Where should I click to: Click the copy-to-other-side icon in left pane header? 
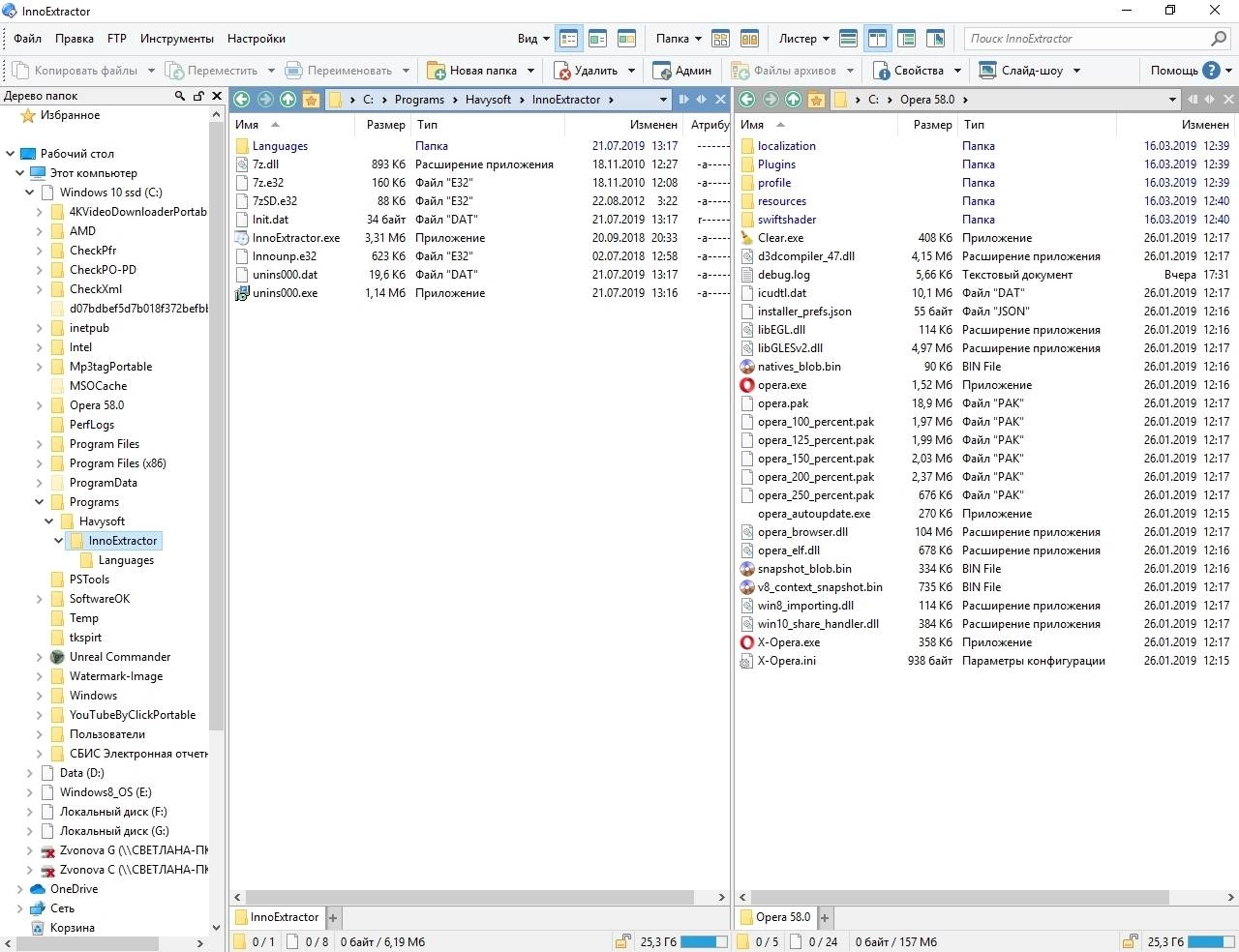[x=684, y=99]
